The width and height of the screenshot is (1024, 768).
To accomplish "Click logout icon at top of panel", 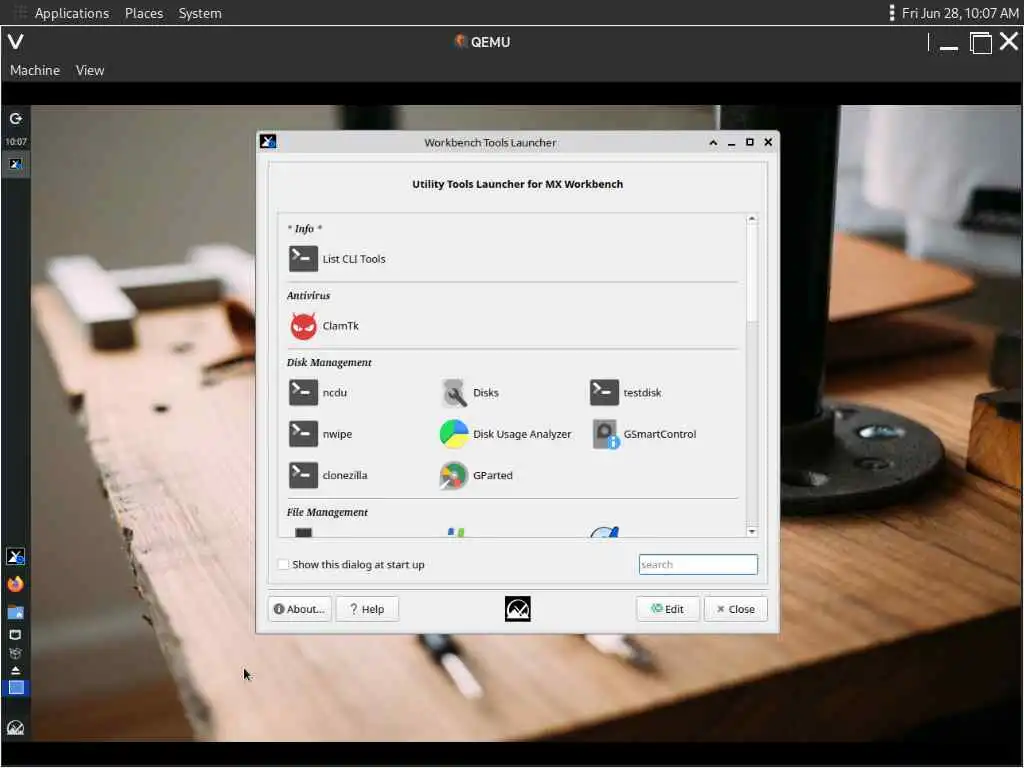I will pos(16,118).
